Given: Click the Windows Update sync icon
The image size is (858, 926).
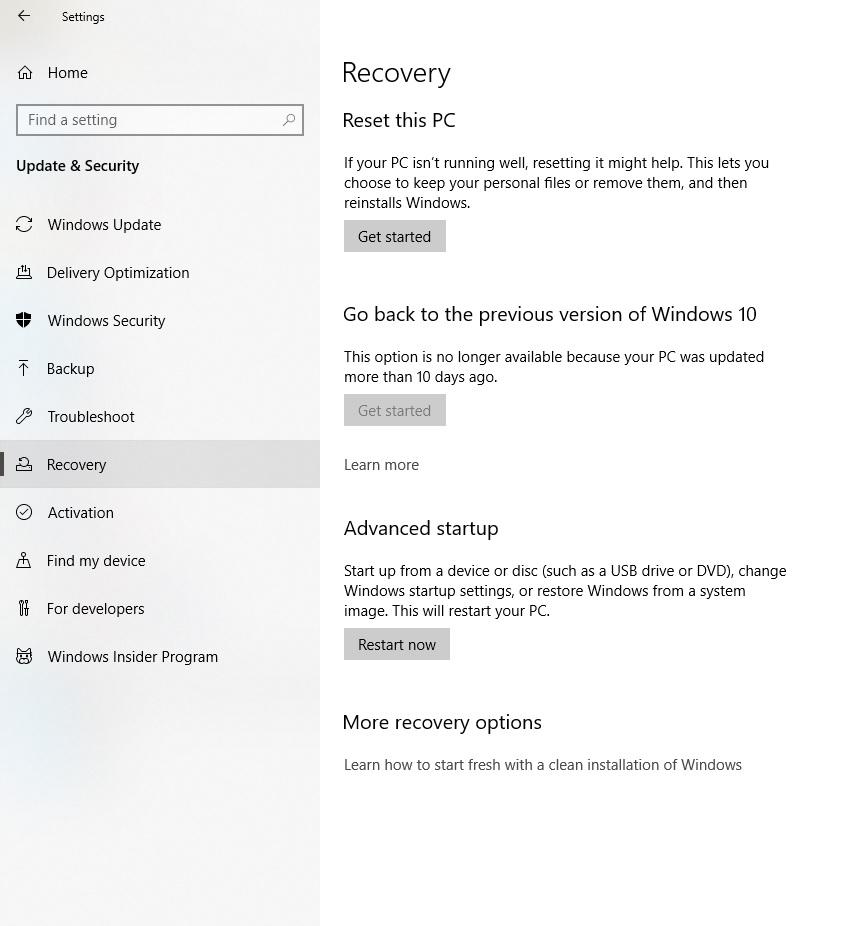Looking at the screenshot, I should (24, 224).
